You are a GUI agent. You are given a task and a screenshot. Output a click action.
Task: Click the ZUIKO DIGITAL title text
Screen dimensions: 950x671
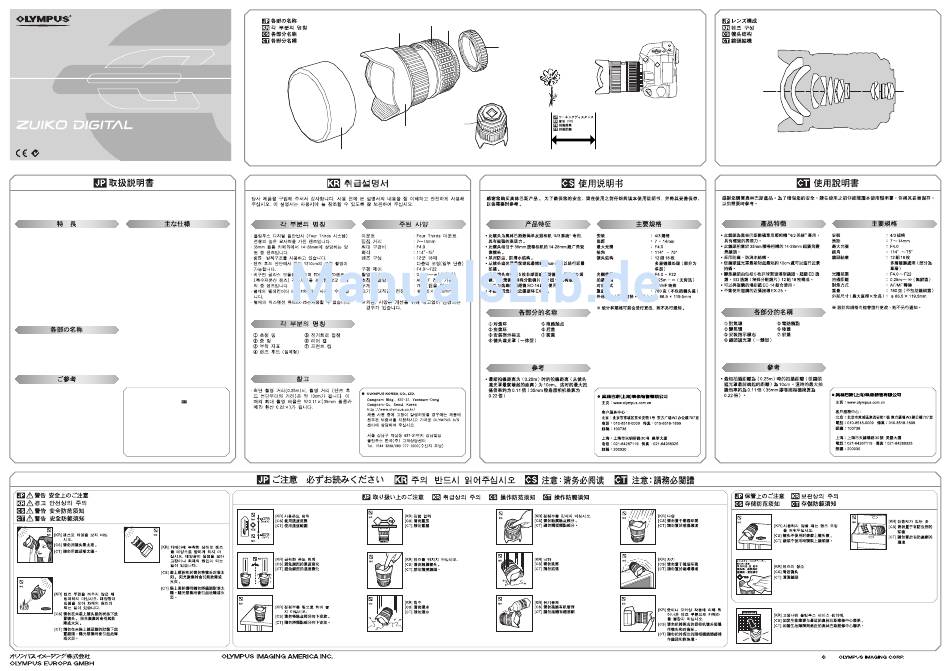tap(74, 125)
